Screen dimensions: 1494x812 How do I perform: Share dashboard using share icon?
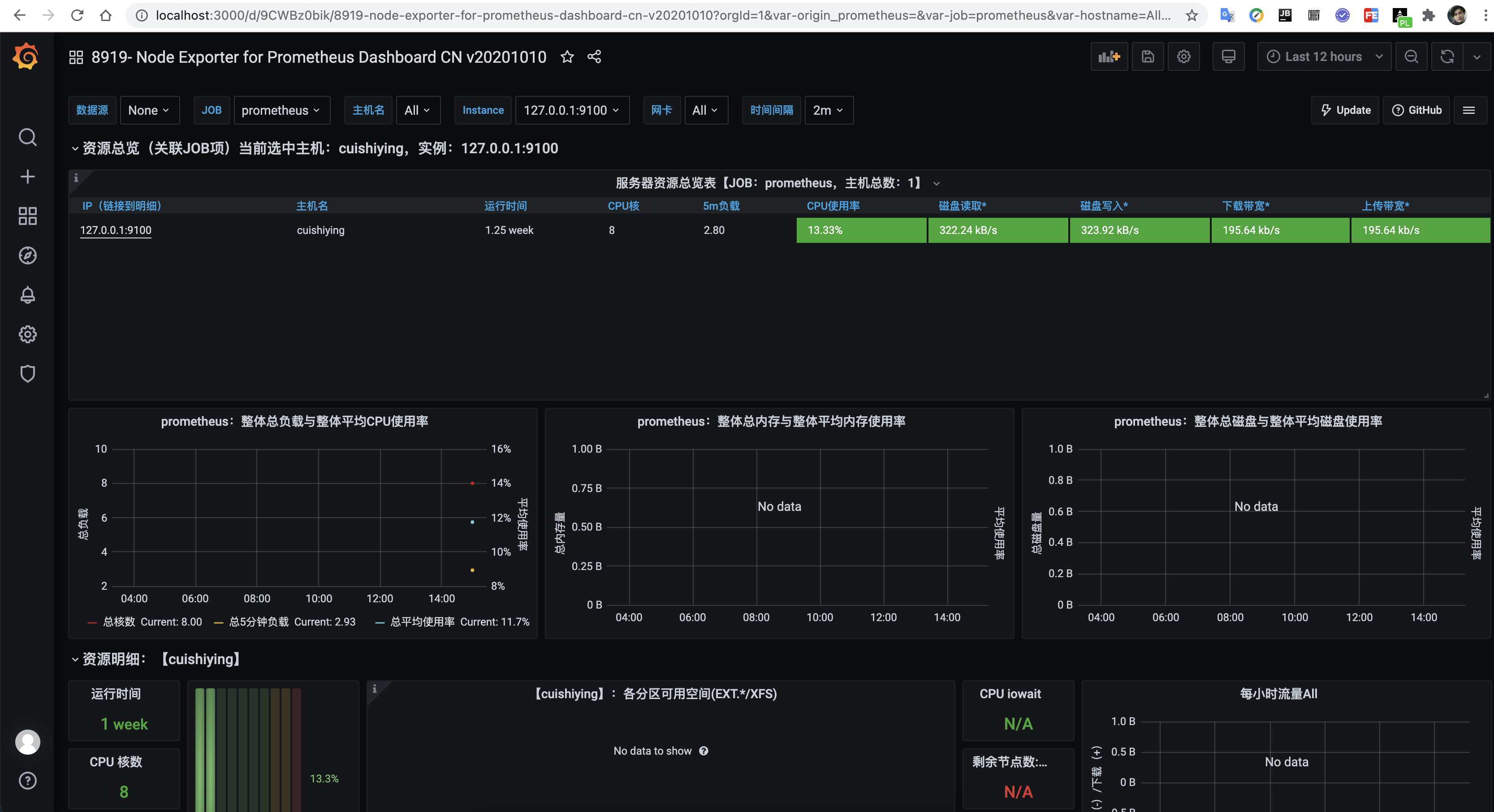coord(594,57)
